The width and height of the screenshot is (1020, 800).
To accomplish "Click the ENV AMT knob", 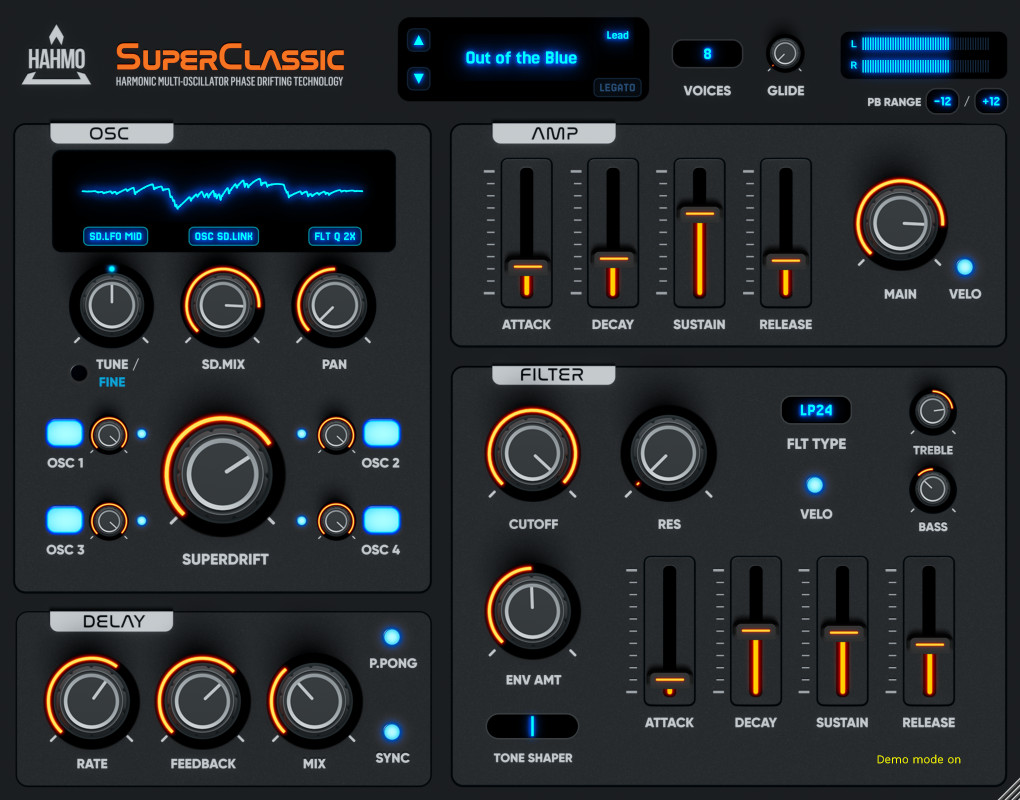I will click(x=533, y=611).
